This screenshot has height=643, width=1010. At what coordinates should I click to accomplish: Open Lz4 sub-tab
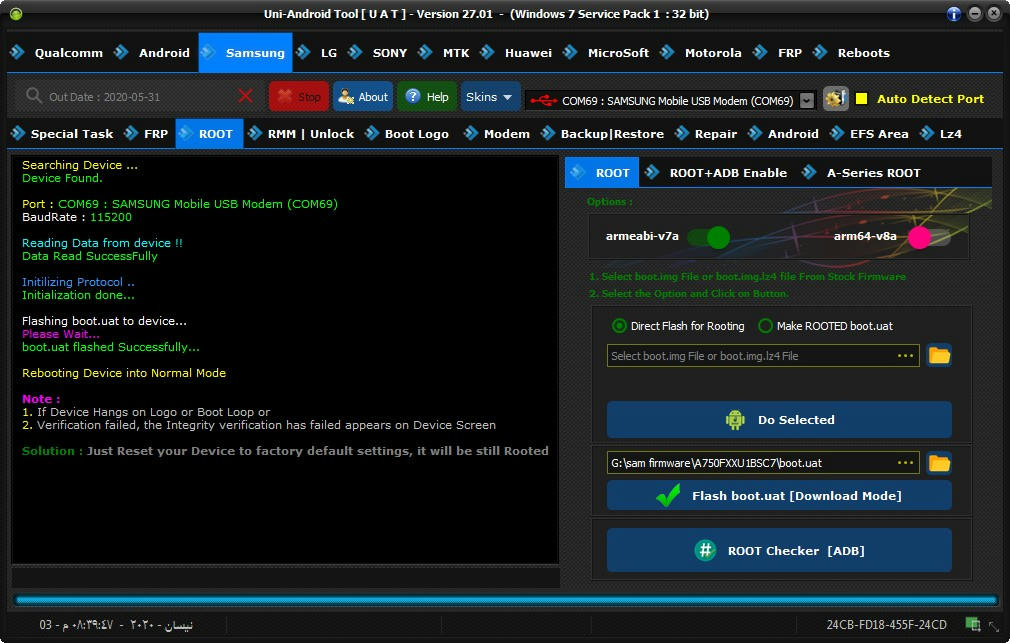(x=941, y=134)
